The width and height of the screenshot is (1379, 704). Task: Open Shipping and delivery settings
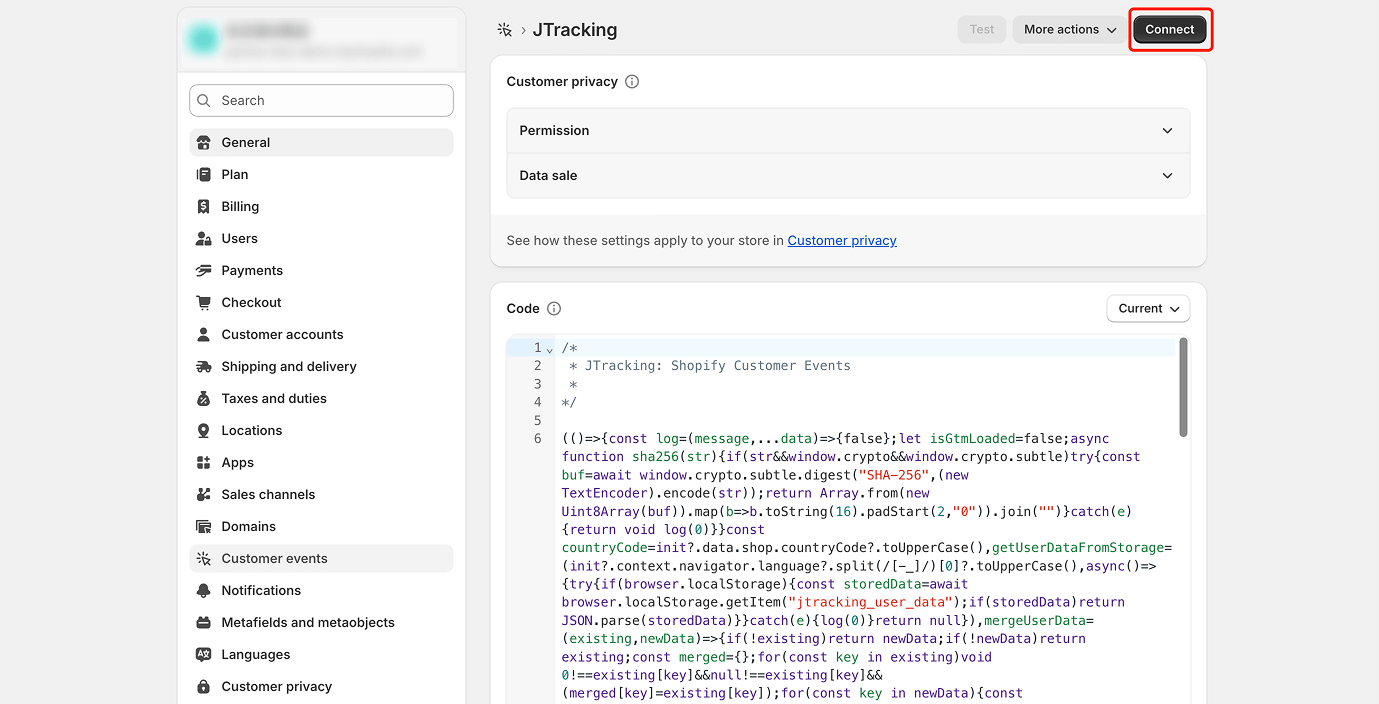click(289, 367)
